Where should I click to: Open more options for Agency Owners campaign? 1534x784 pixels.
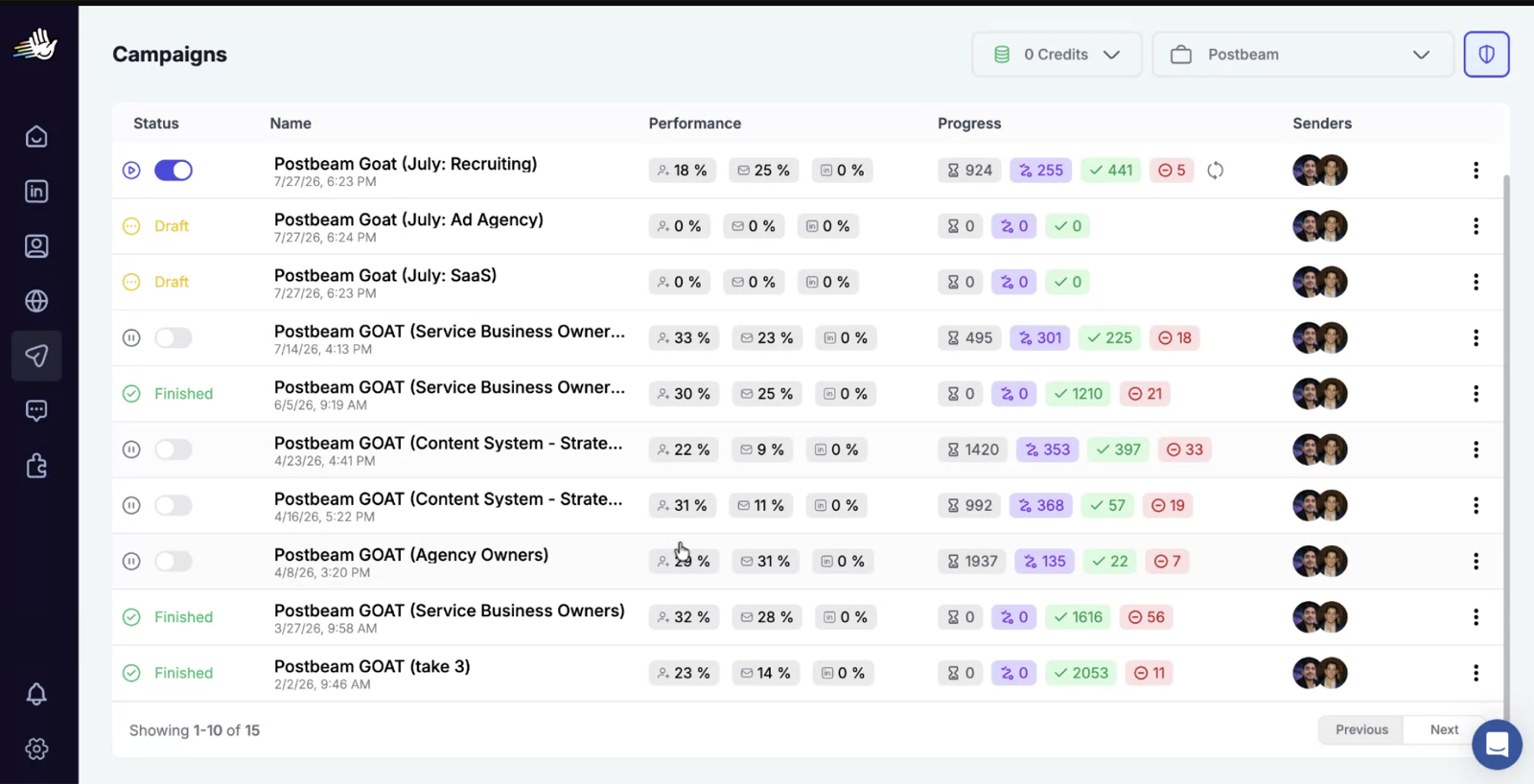(1476, 562)
